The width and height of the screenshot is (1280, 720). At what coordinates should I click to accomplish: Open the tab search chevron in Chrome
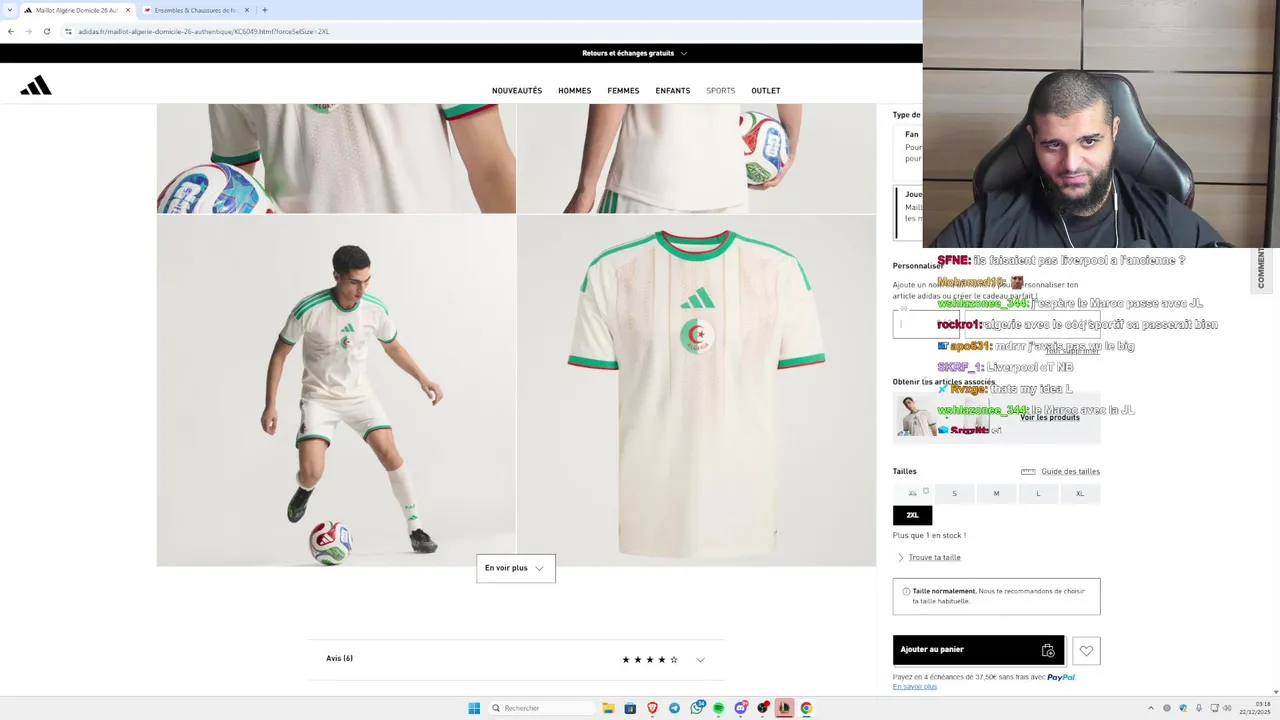(x=10, y=10)
